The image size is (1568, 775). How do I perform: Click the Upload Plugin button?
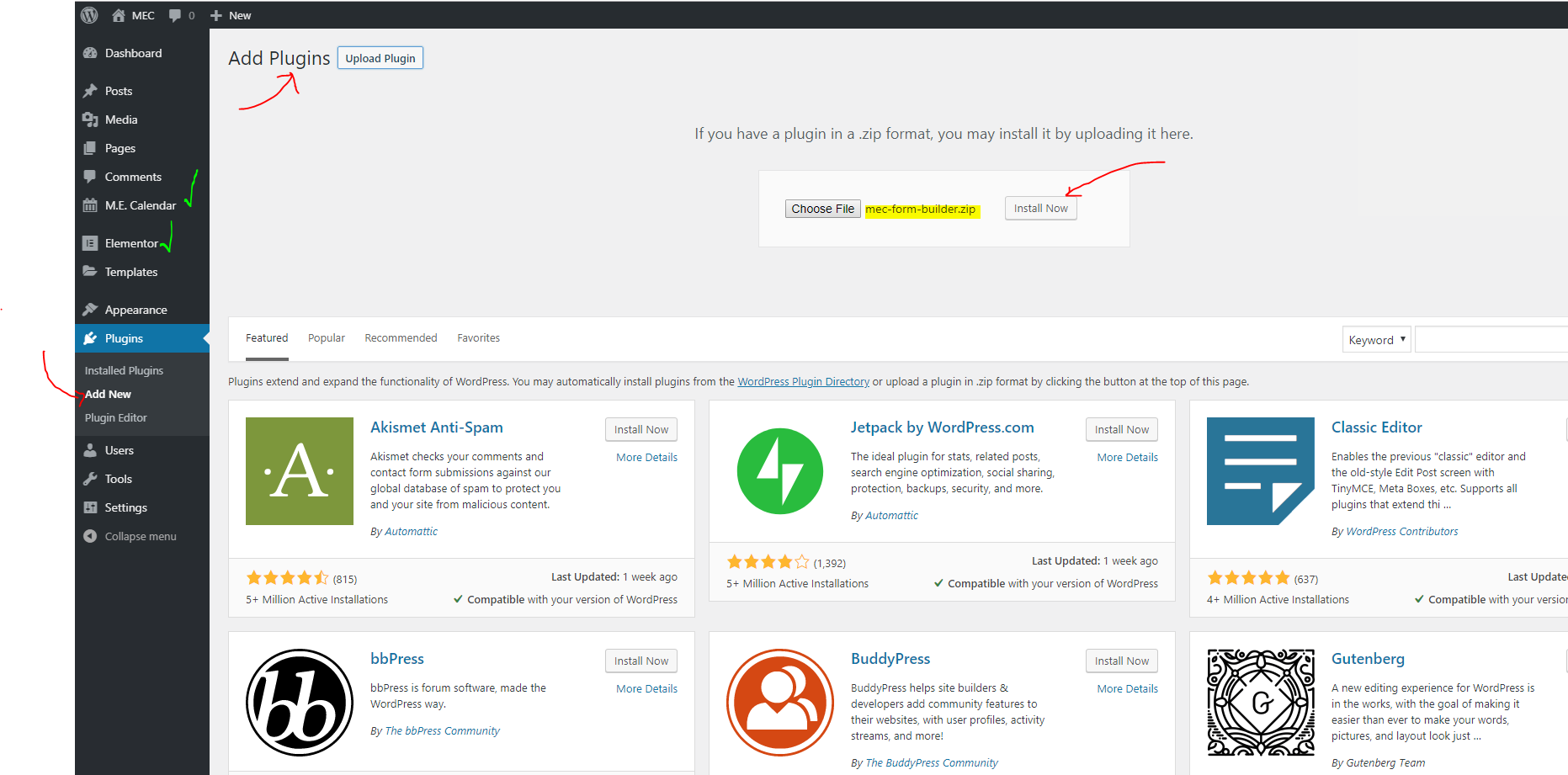380,58
